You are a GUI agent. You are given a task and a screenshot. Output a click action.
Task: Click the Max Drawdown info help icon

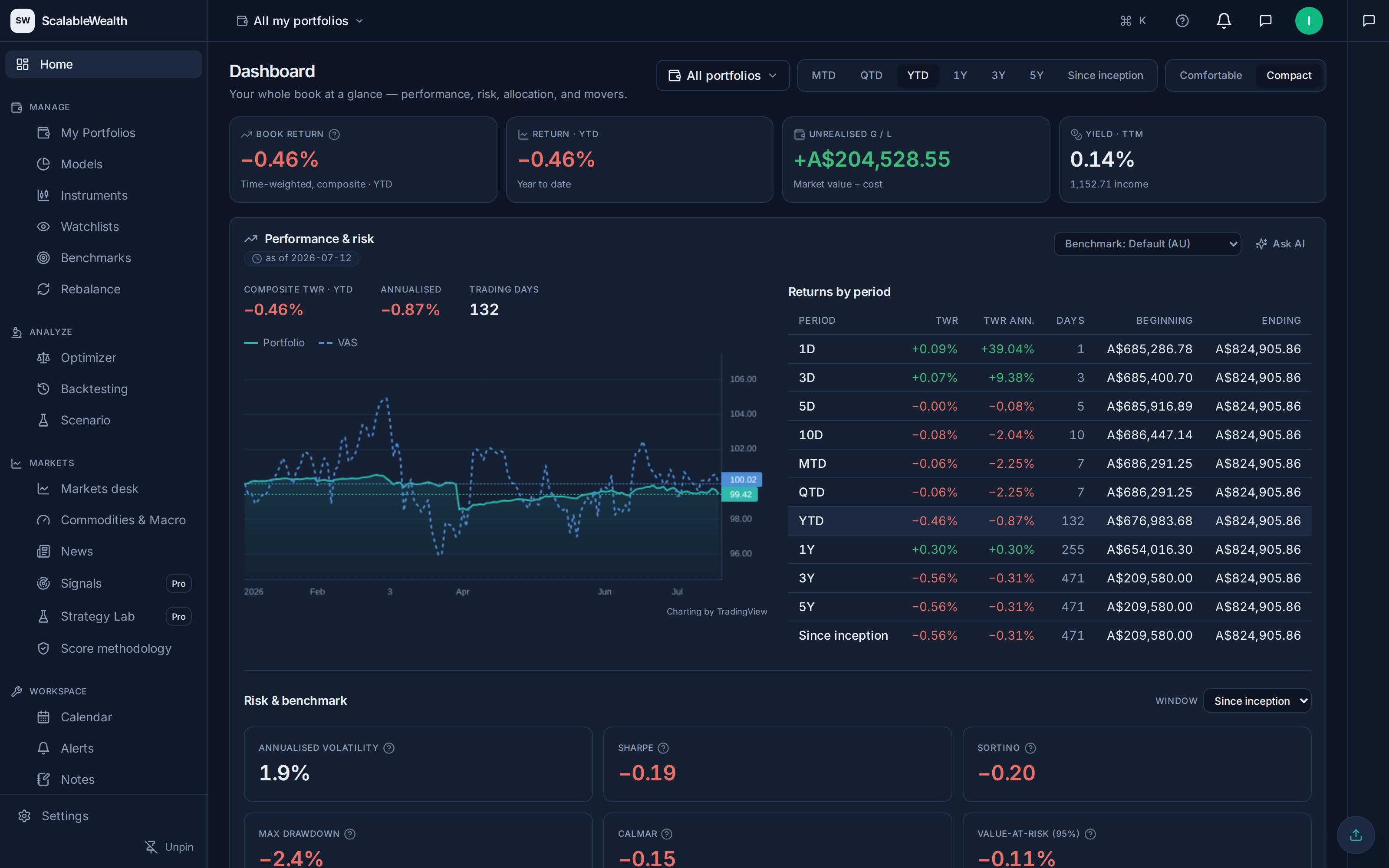pos(349,834)
